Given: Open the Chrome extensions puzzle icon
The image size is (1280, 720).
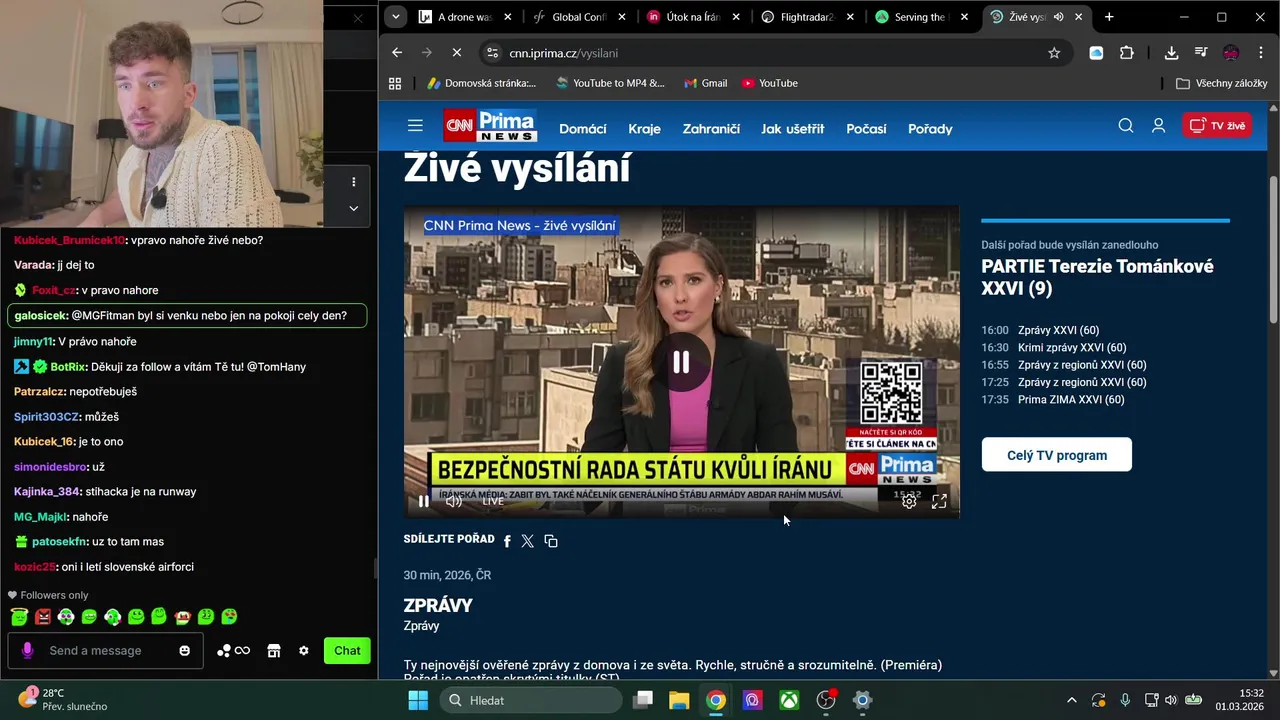Looking at the screenshot, I should (1127, 53).
